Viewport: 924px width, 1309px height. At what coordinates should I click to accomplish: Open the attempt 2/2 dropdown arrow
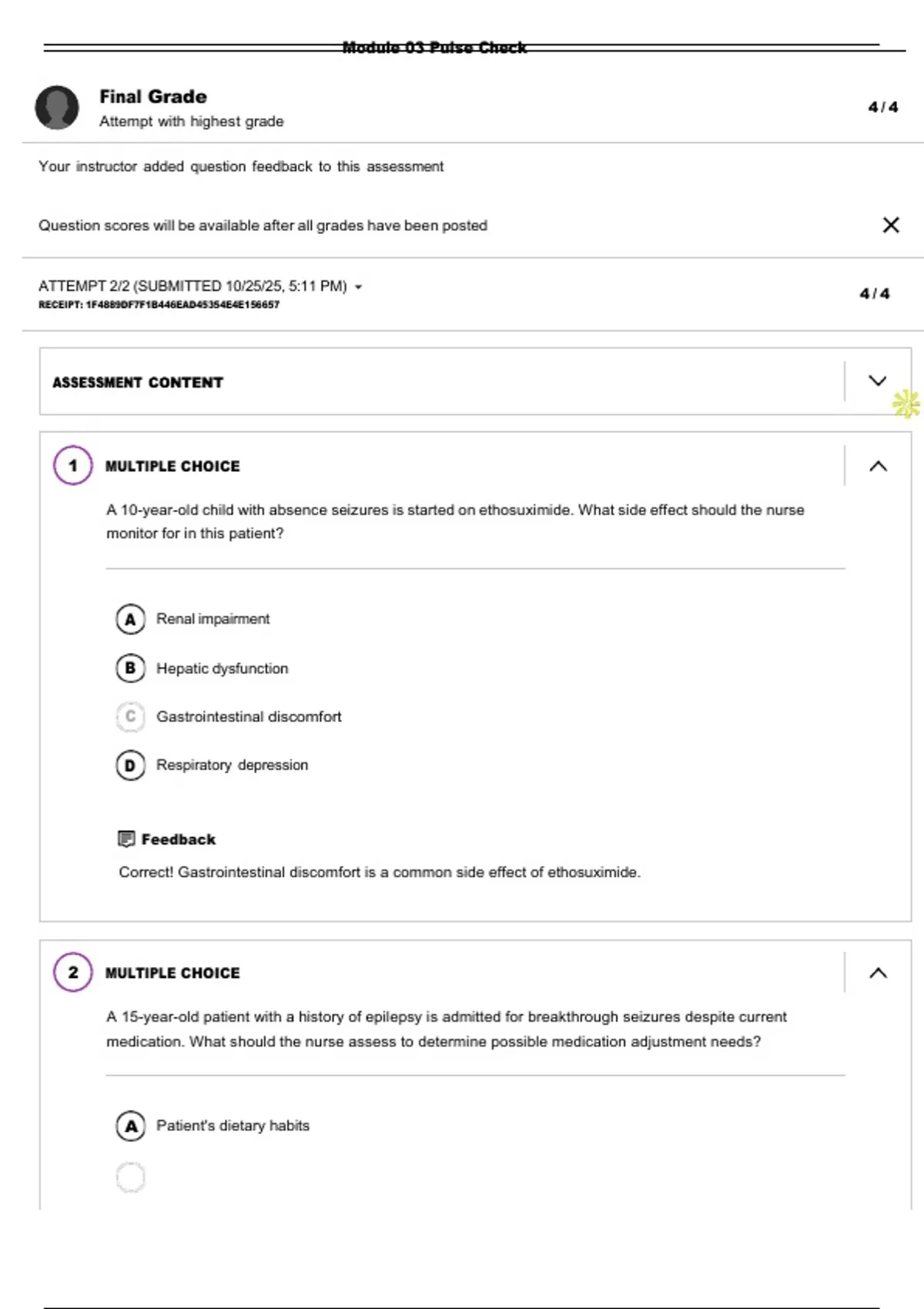(x=358, y=287)
